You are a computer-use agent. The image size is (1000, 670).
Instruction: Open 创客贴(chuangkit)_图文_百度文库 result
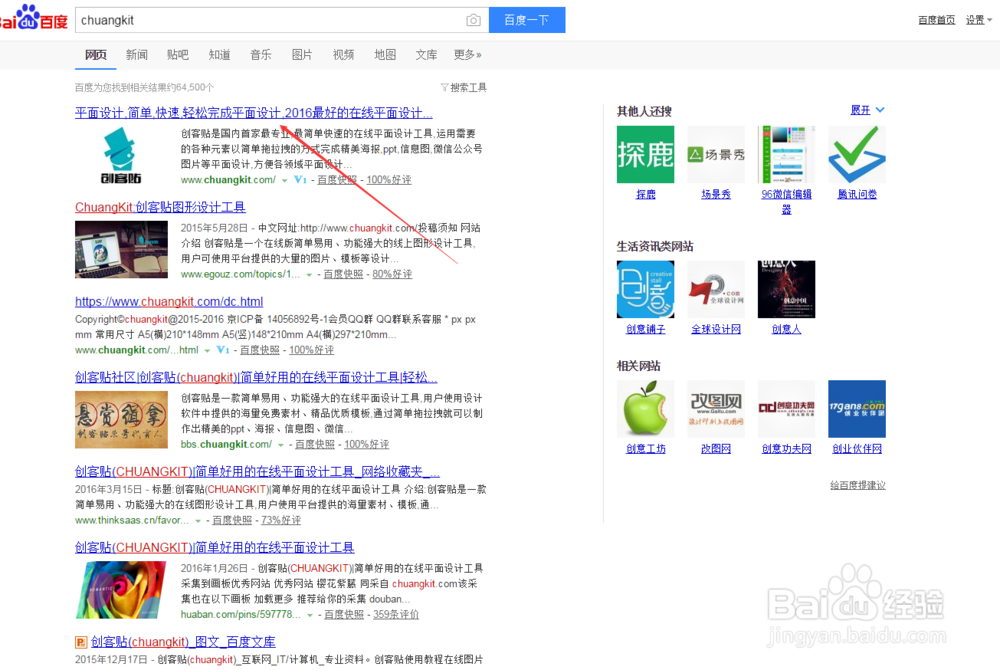click(183, 642)
